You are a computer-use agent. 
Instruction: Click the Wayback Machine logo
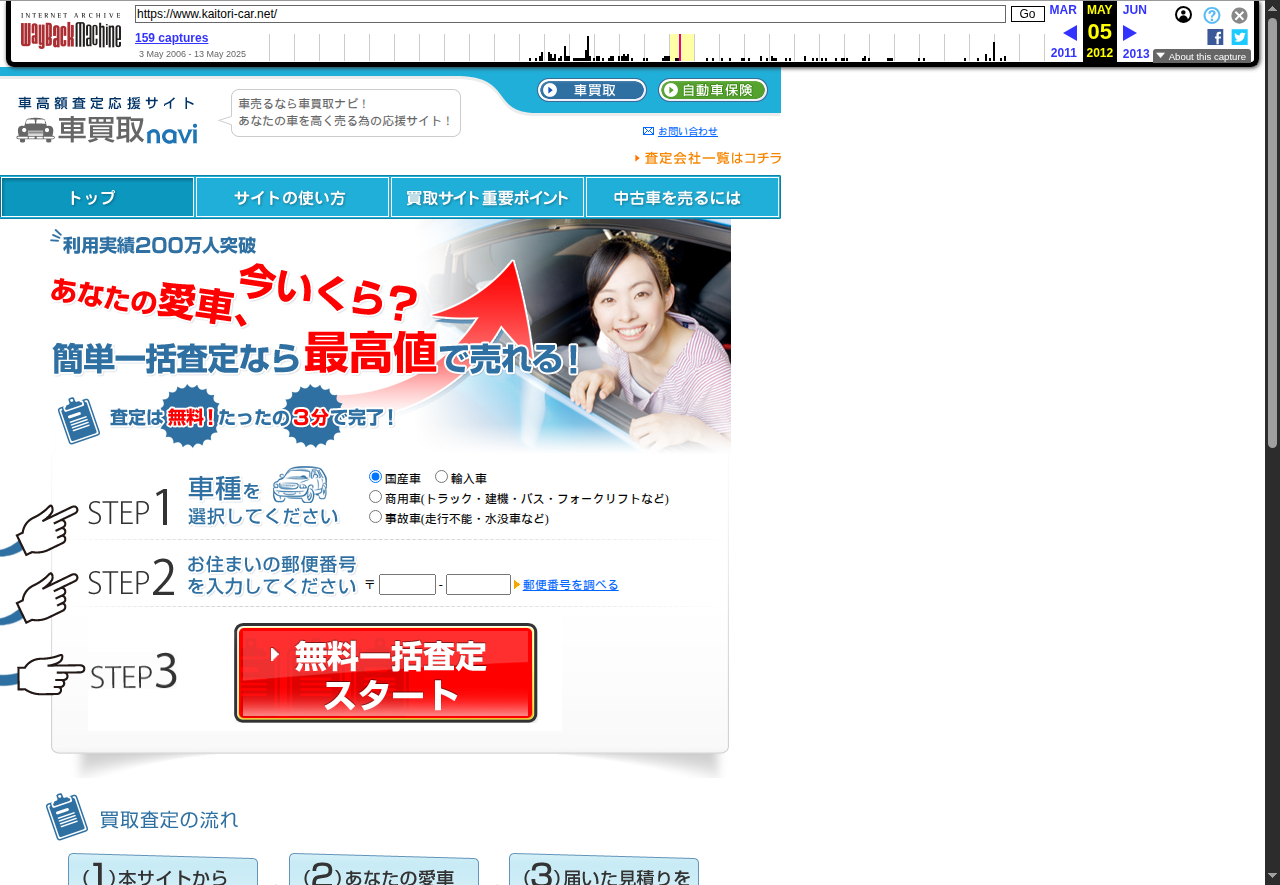[70, 31]
